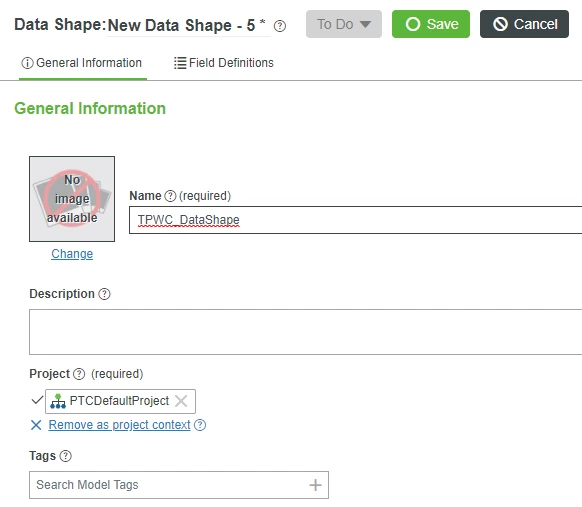Open the Field Definitions tab
This screenshot has height=507, width=582.
pos(224,63)
